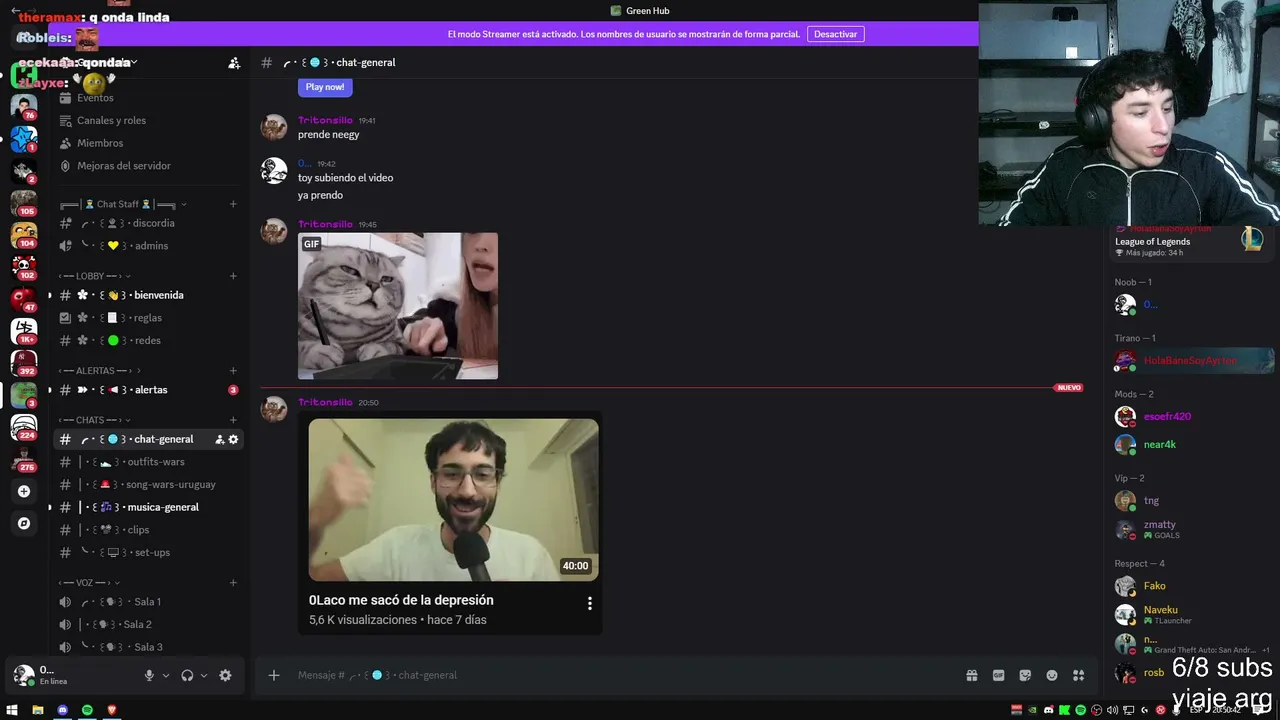Open the server with 275 badge
This screenshot has height=720, width=1280.
24,459
